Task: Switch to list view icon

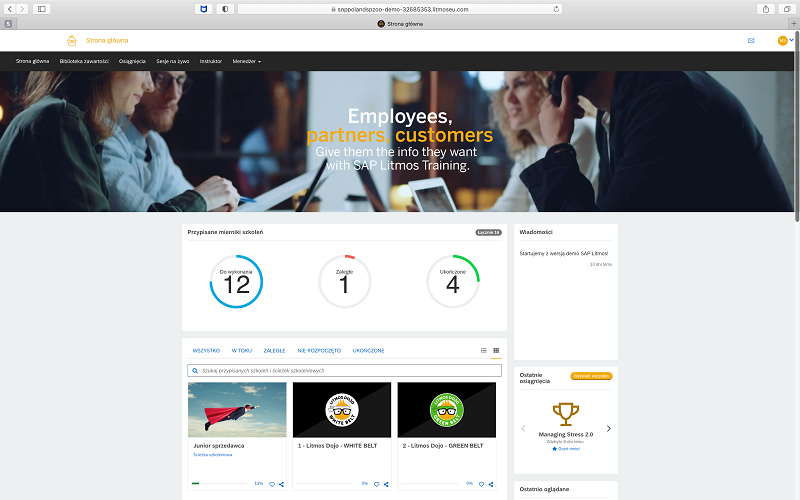Action: [x=484, y=351]
